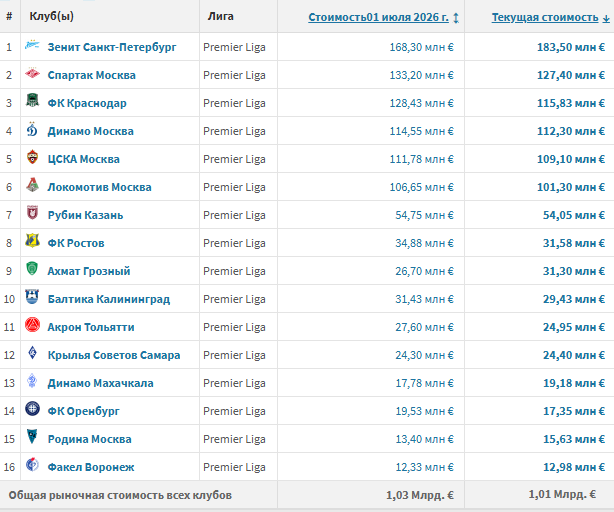Click the Krylia Sovetov Samara crest
Screen dimensions: 614x512
32,353
